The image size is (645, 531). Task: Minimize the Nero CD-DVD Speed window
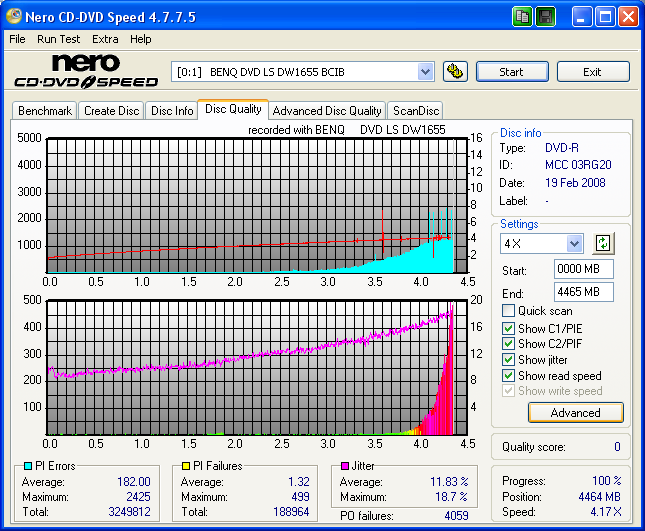tap(582, 17)
